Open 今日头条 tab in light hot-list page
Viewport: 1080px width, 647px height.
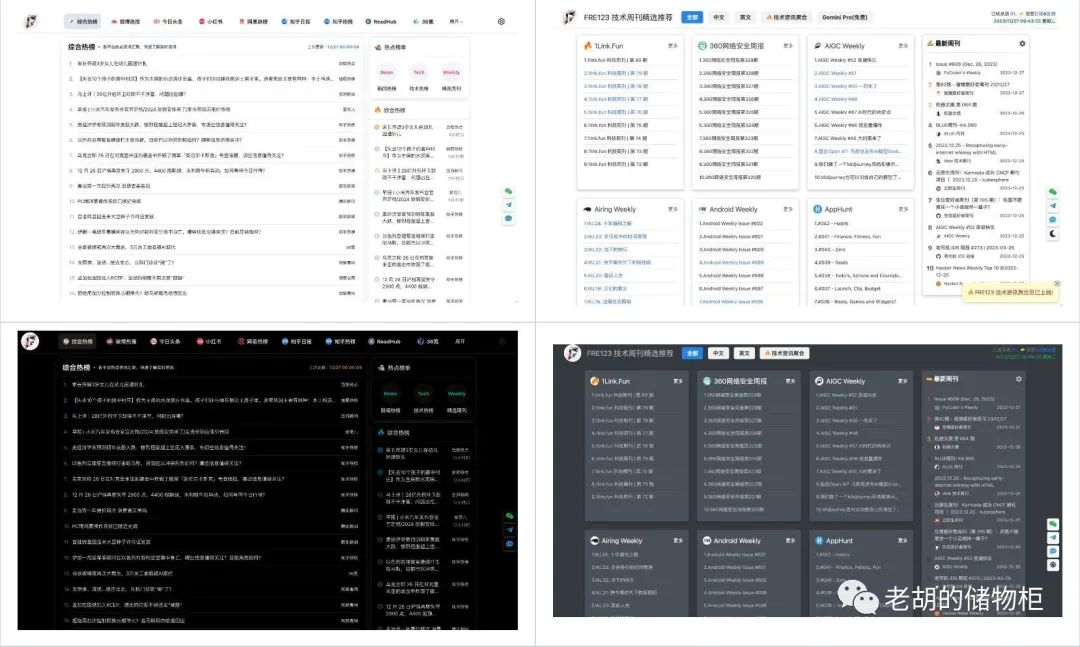[167, 21]
